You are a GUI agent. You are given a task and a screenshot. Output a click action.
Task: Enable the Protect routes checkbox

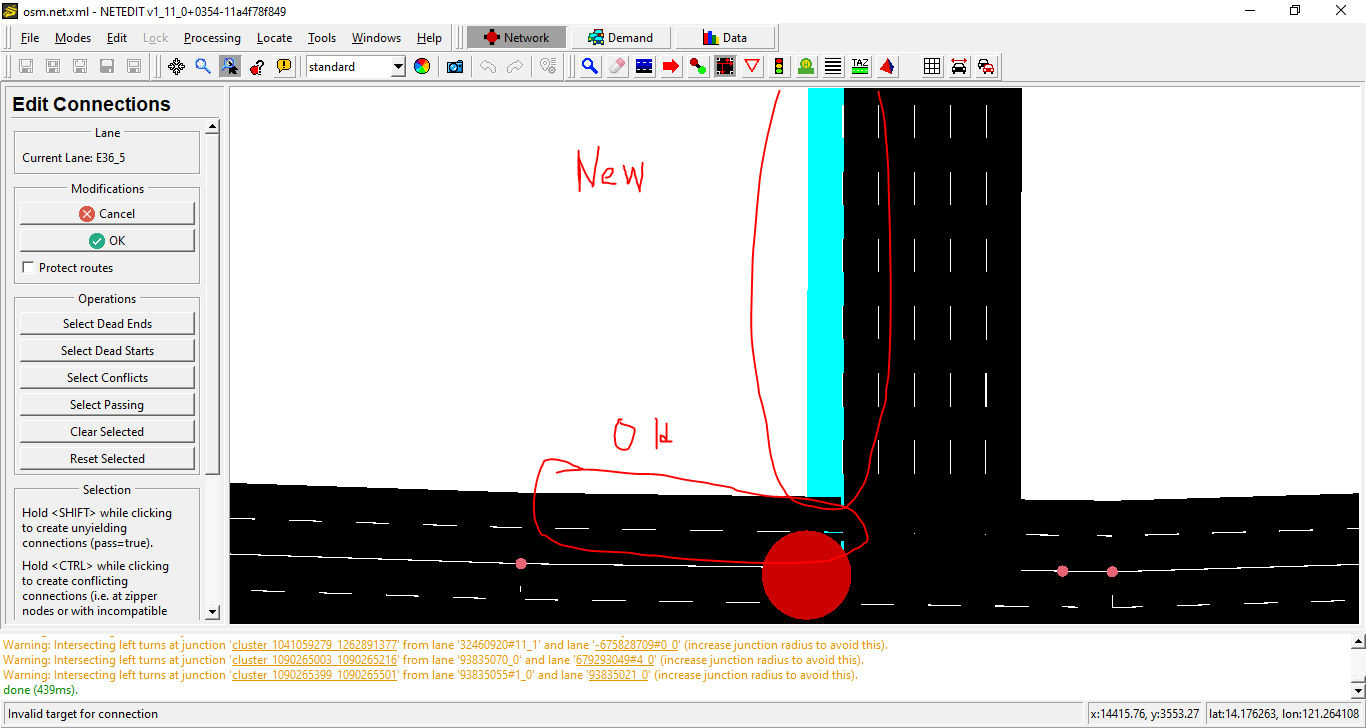pos(28,268)
